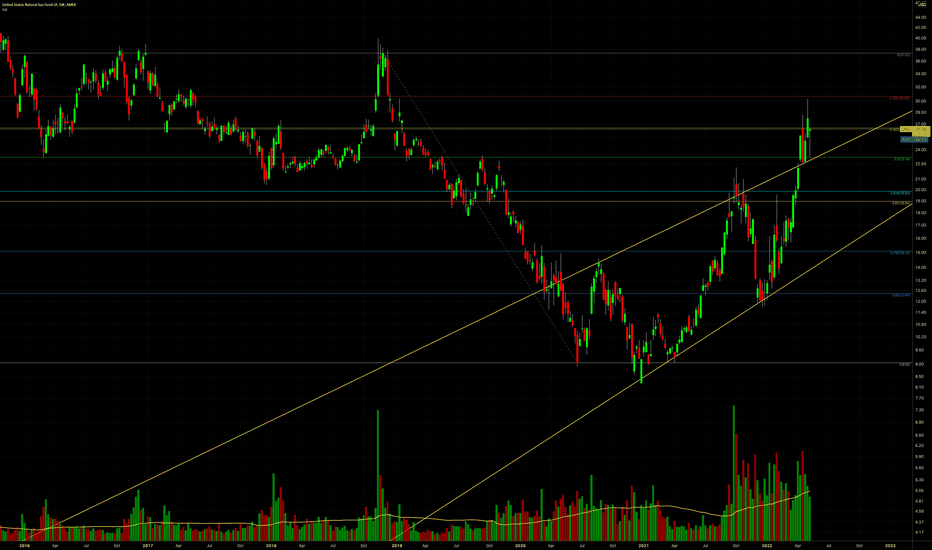Click the 2017 label on time axis
932x550 pixels.
[147, 545]
